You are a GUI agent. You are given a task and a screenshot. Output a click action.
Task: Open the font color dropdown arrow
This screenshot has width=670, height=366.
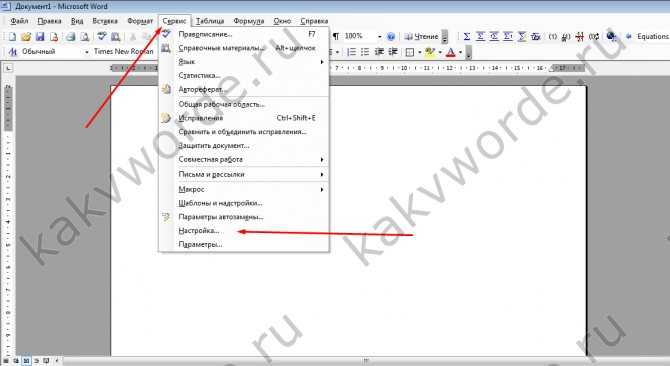point(460,53)
